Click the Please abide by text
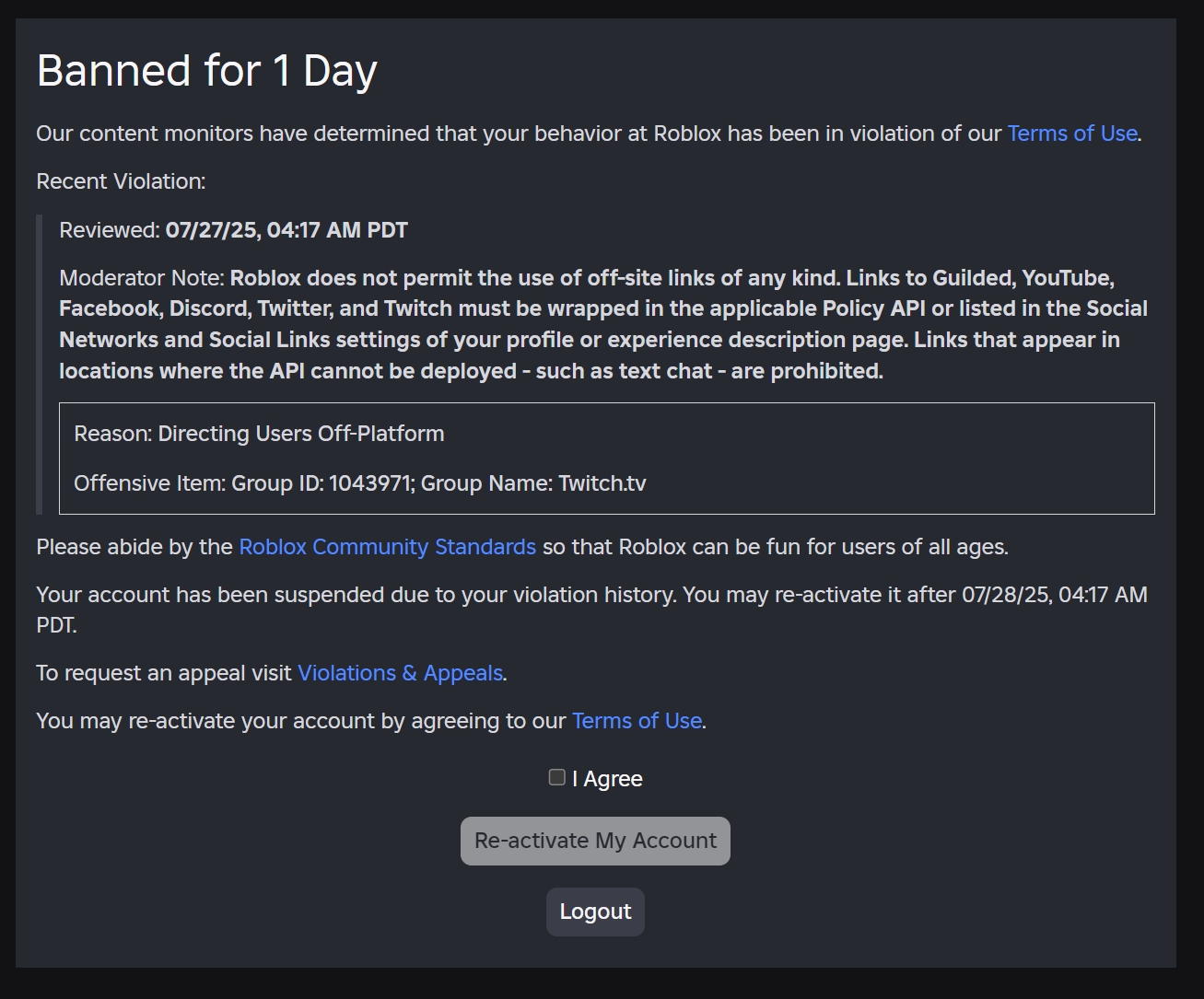This screenshot has height=999, width=1204. (134, 547)
